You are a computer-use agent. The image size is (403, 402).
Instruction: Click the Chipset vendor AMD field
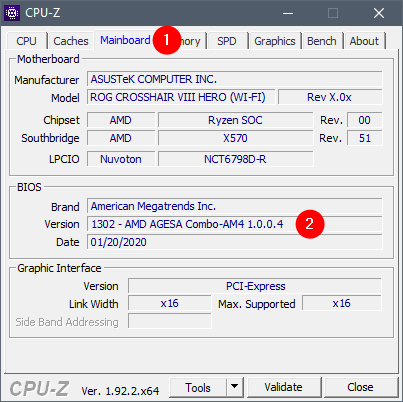tap(121, 120)
